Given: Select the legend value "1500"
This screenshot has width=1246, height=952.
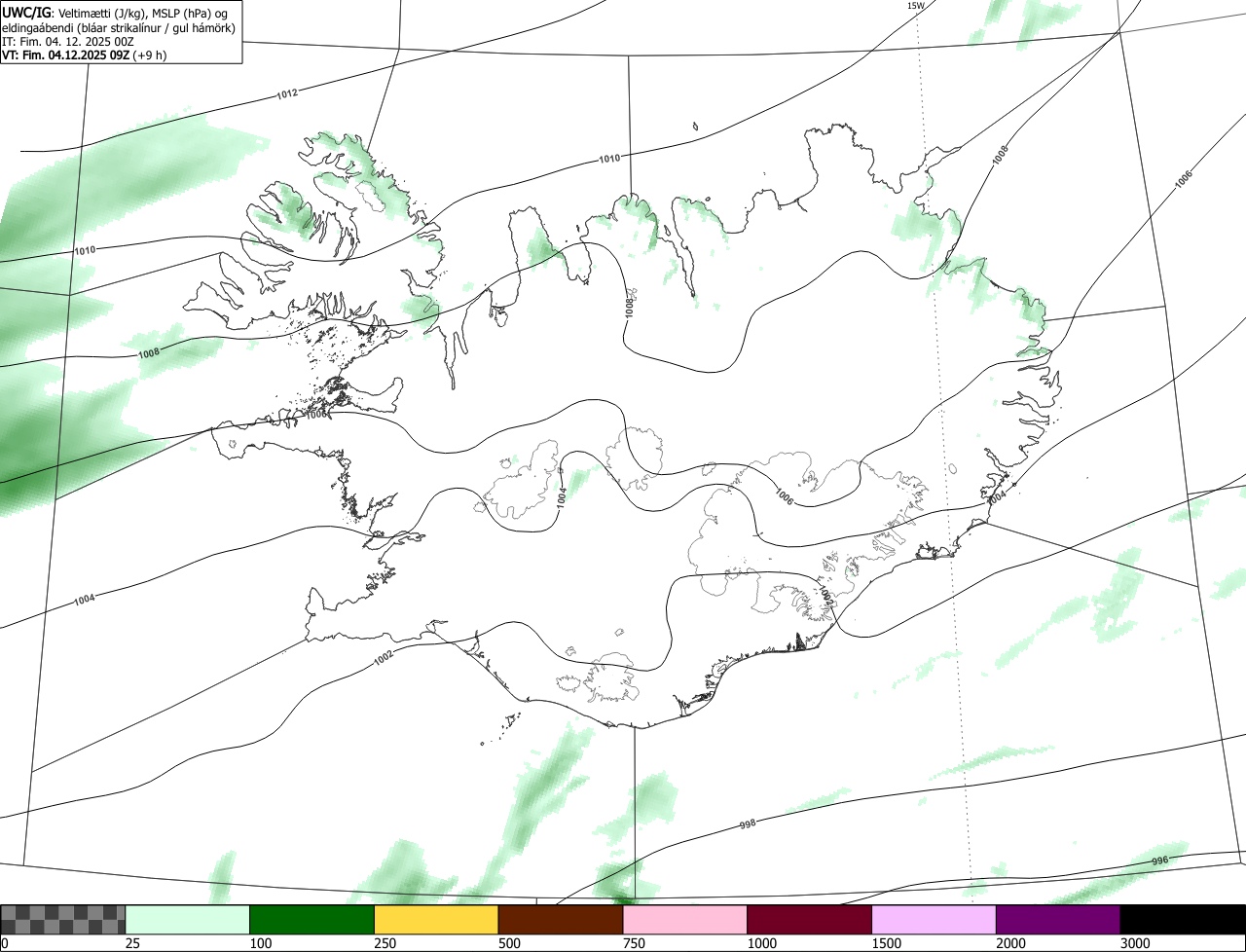Looking at the screenshot, I should tap(885, 943).
